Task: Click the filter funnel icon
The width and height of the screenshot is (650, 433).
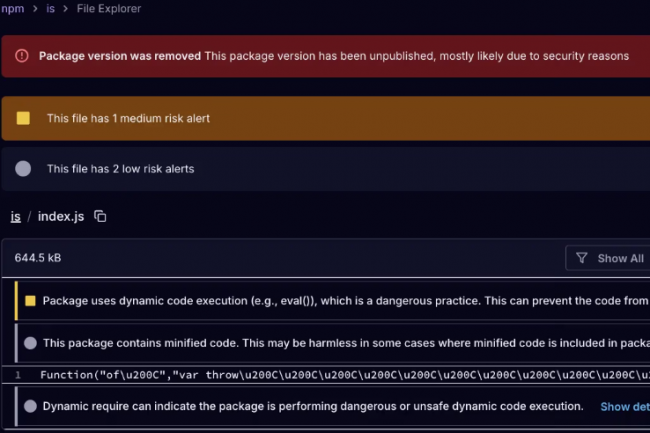Action: (x=583, y=258)
